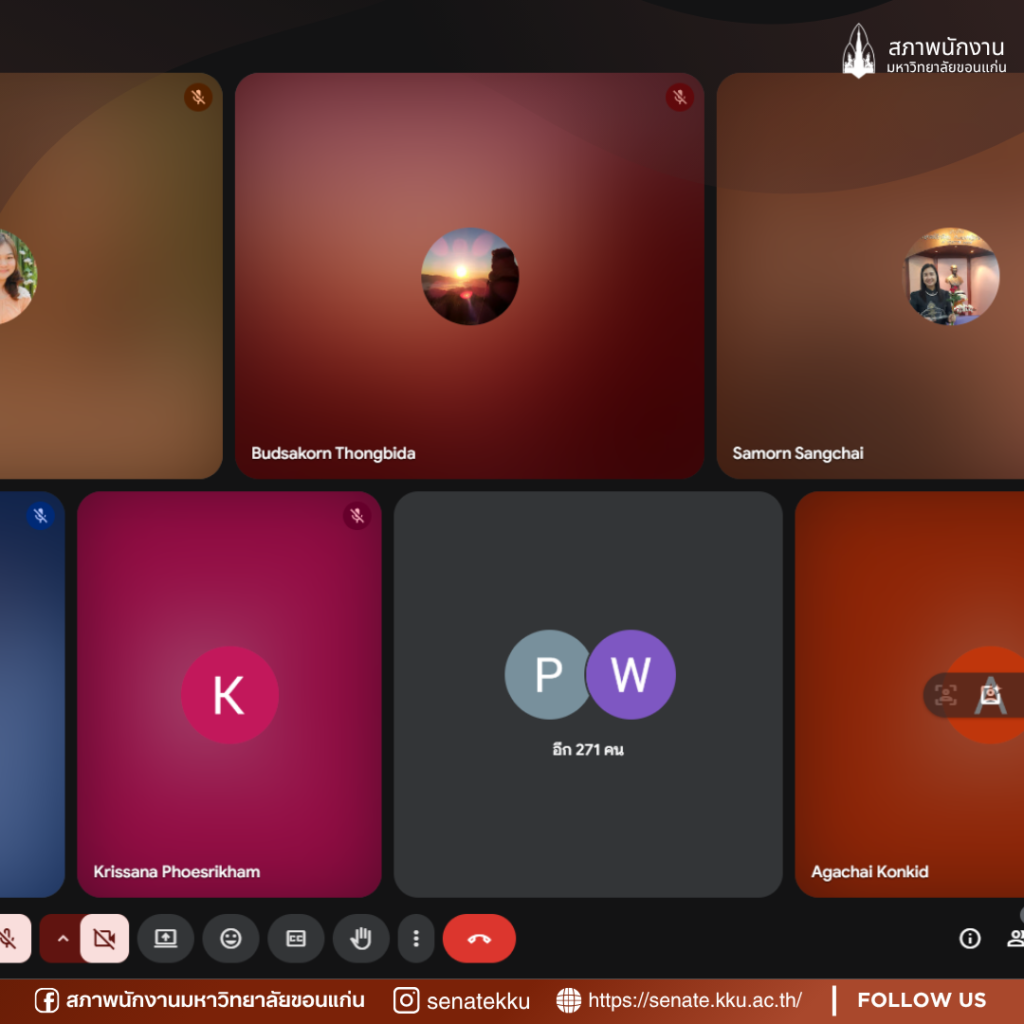Click the senatekku Instagram handle
The image size is (1024, 1024).
pyautogui.click(x=478, y=1001)
